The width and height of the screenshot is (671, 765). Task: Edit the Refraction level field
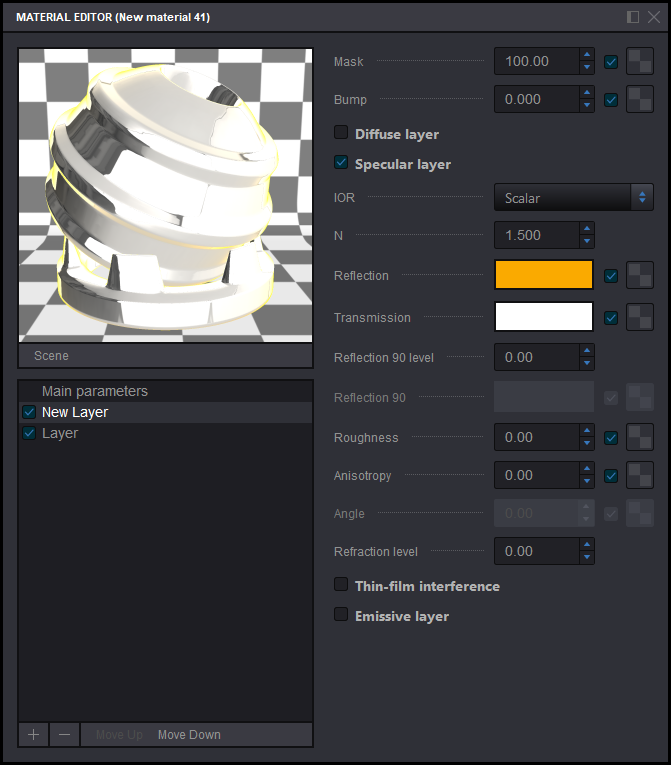[537, 551]
